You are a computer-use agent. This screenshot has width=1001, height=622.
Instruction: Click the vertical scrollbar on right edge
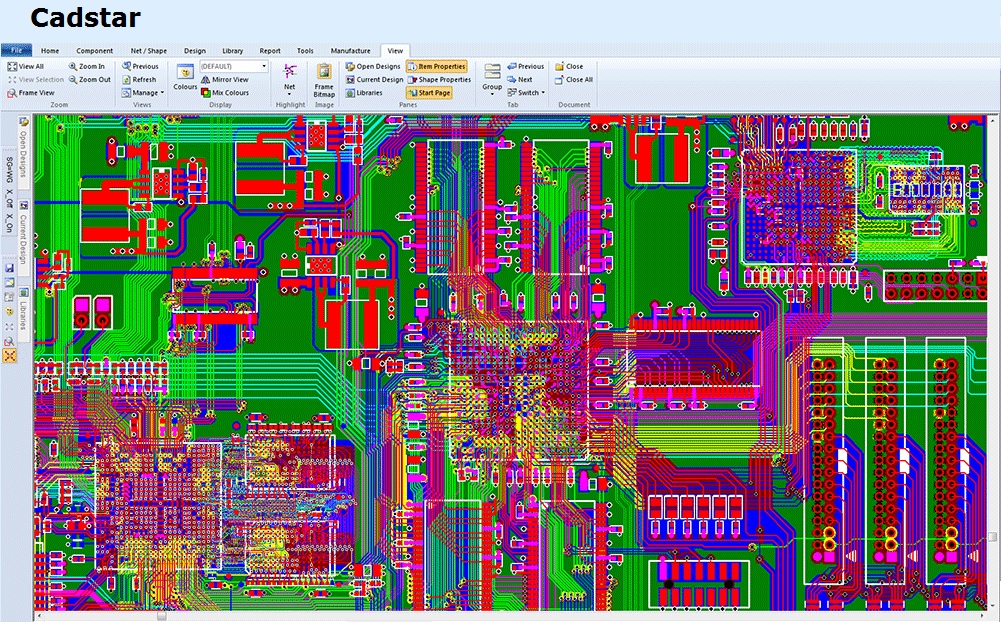[993, 363]
